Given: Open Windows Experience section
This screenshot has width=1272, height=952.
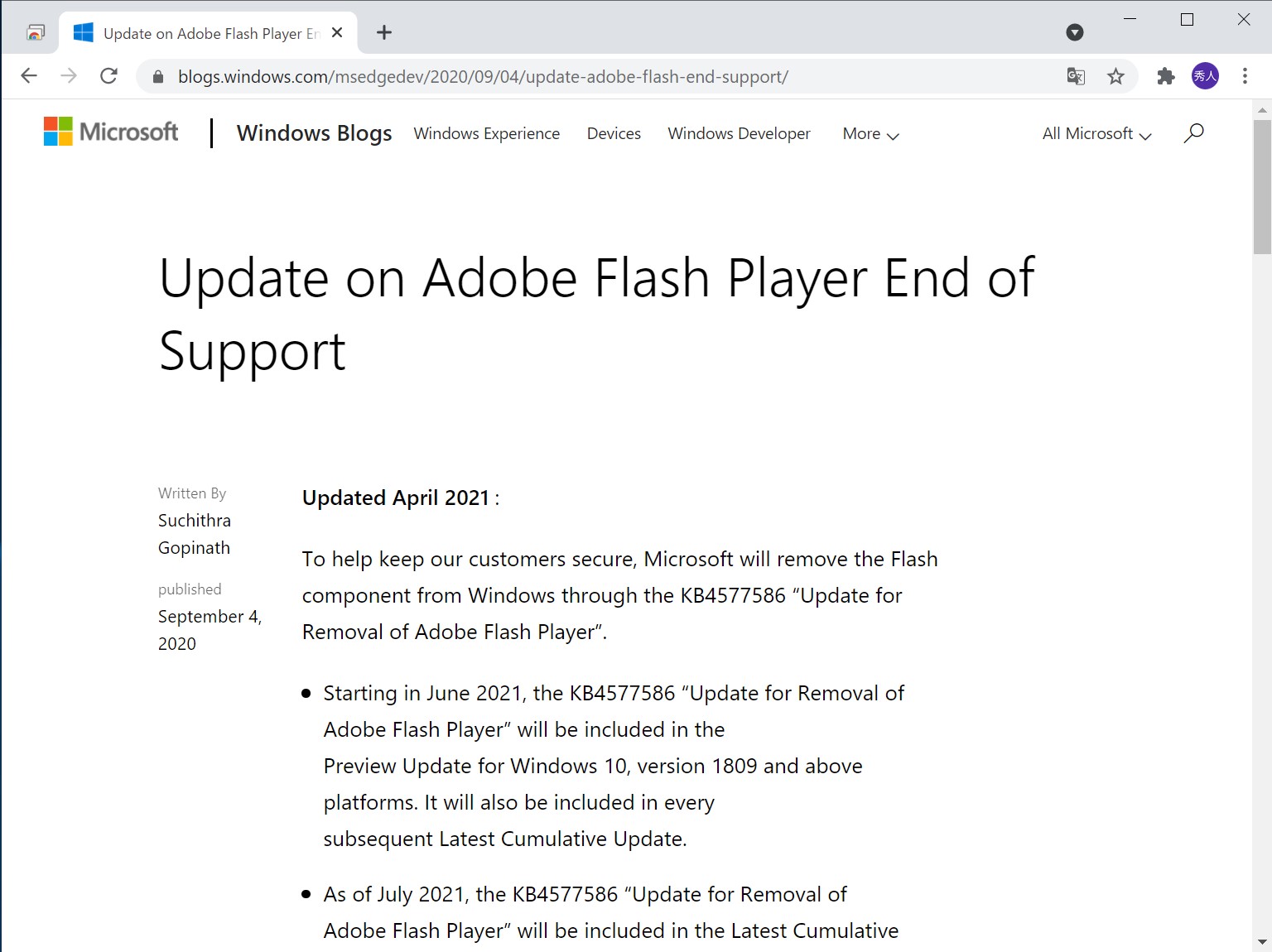Looking at the screenshot, I should (487, 134).
